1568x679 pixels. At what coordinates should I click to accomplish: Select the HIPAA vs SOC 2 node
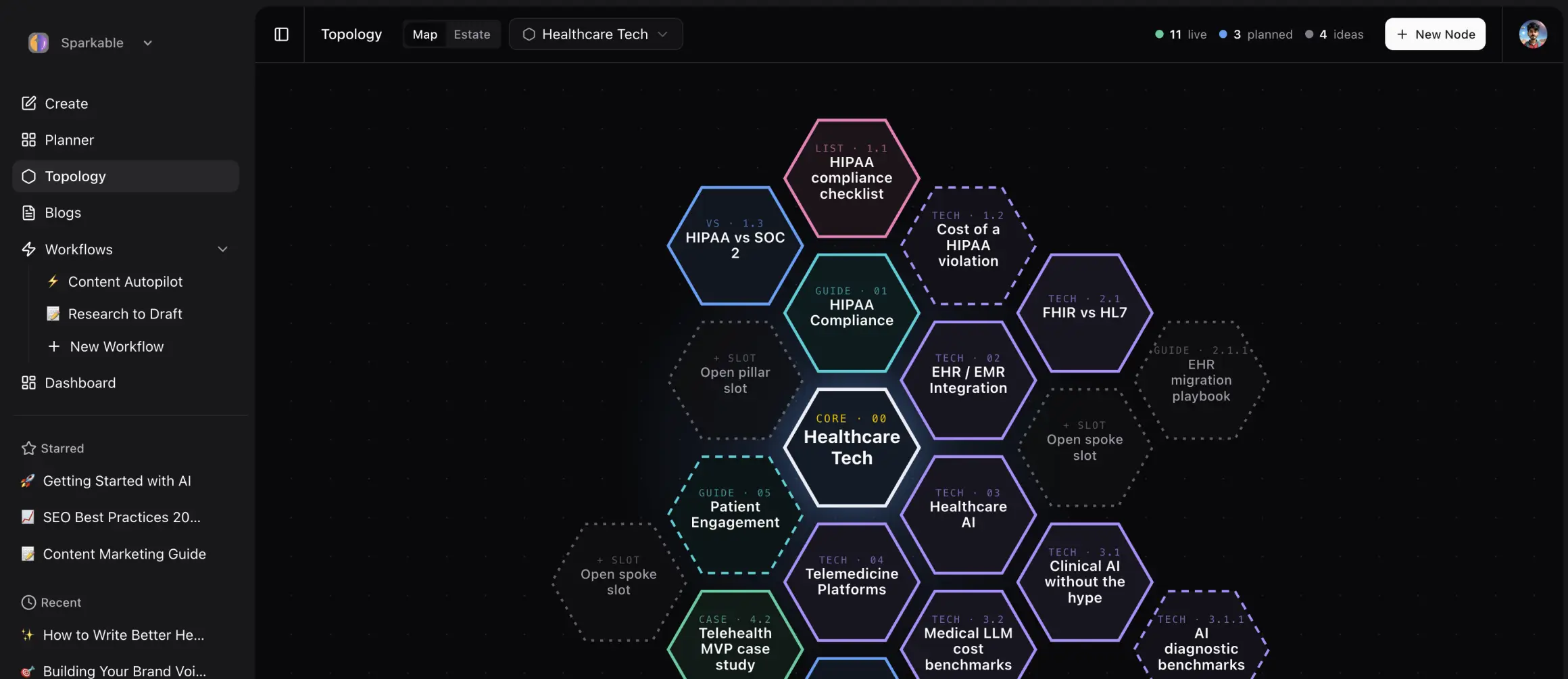(x=735, y=245)
